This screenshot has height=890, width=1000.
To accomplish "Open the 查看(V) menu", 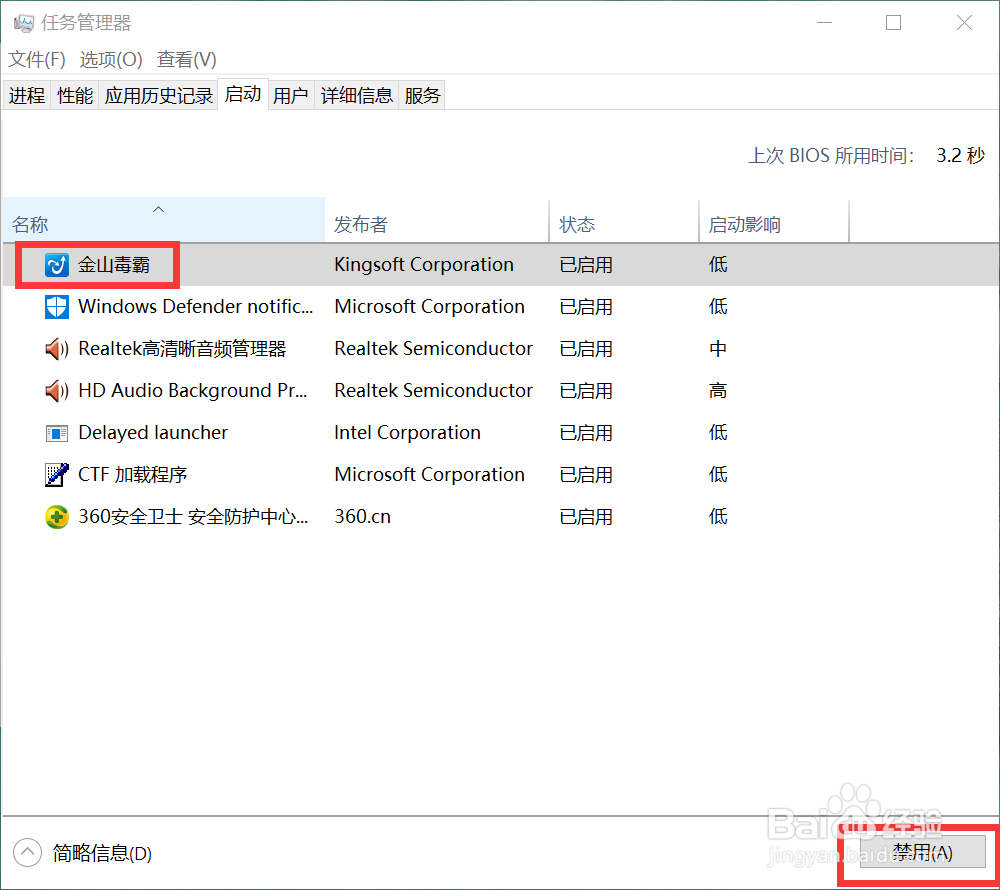I will click(185, 59).
